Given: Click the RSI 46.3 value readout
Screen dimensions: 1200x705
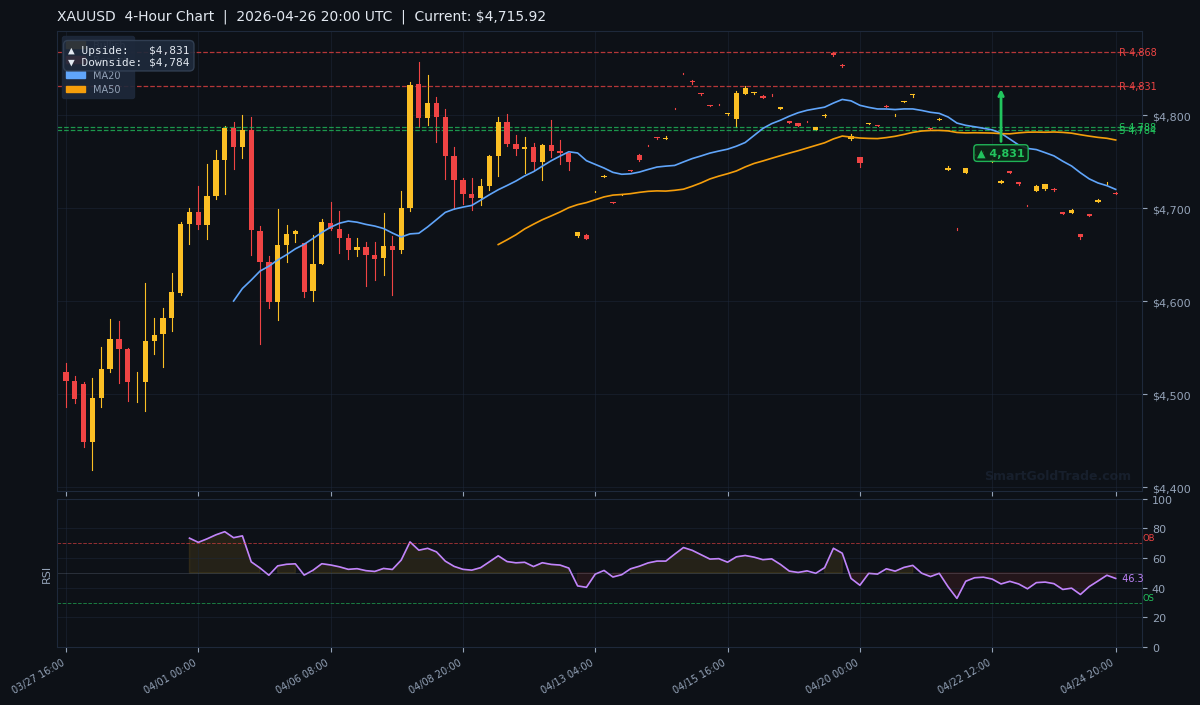Looking at the screenshot, I should (x=1133, y=578).
